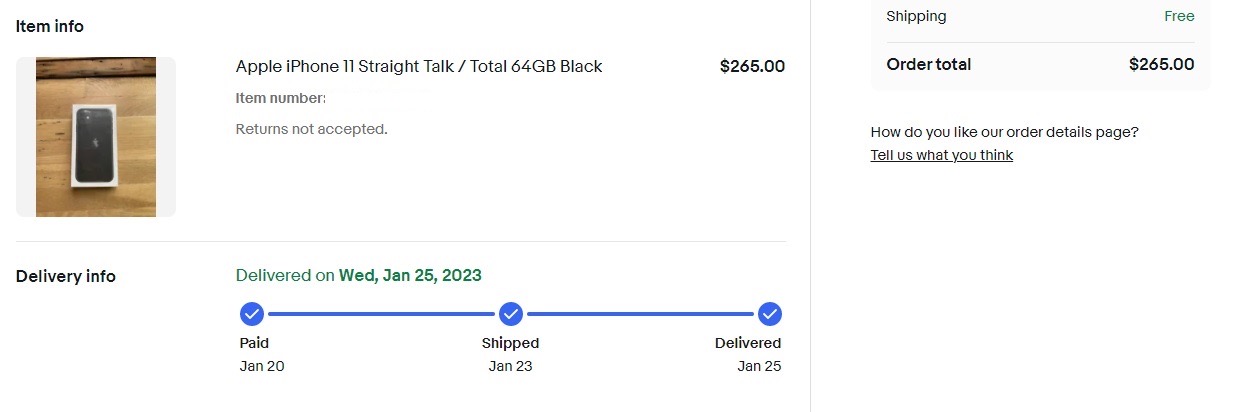The image size is (1250, 412).
Task: Click the item price $265.00
Action: pyautogui.click(x=752, y=67)
